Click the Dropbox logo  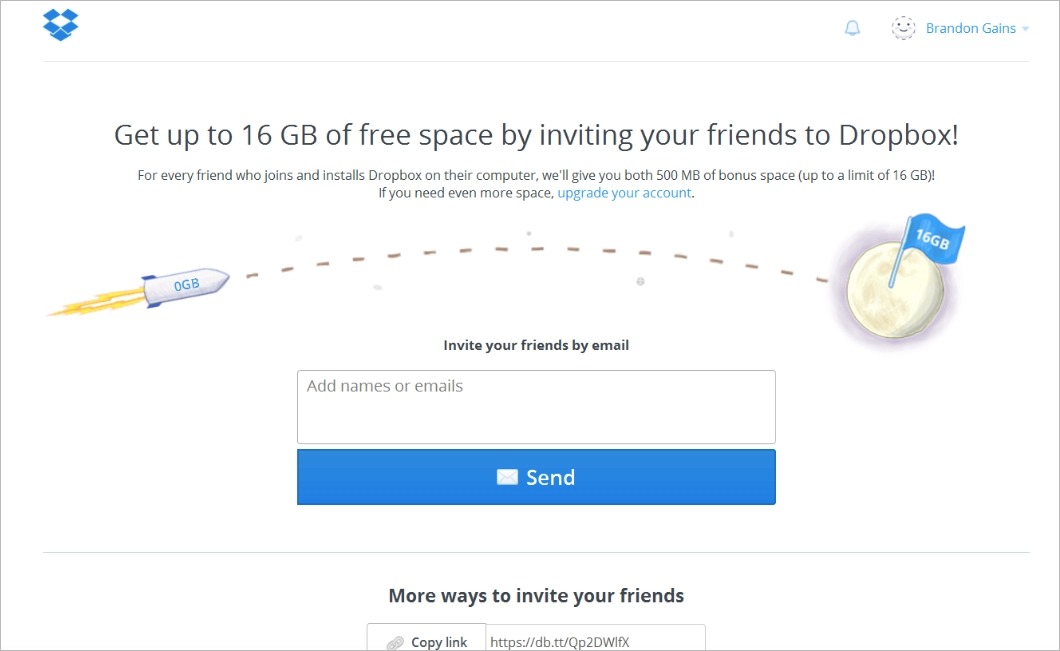tap(60, 25)
